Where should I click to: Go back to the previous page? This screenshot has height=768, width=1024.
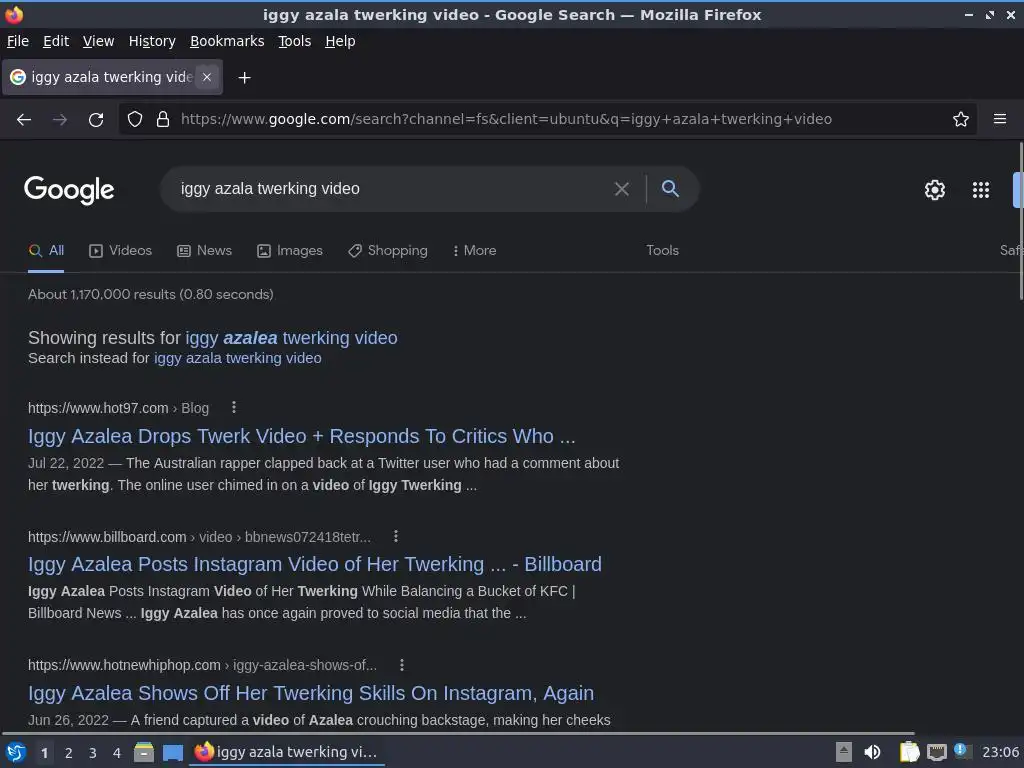pos(24,120)
